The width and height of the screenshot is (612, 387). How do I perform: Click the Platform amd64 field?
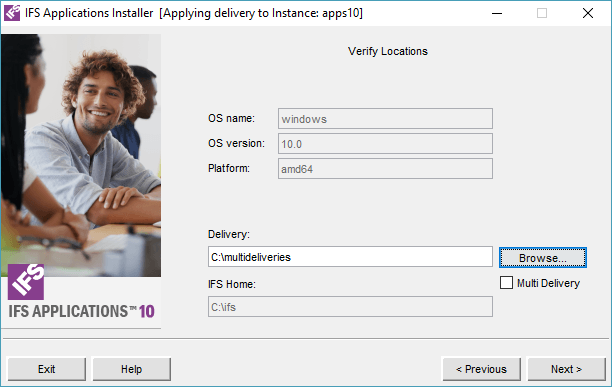tap(385, 169)
